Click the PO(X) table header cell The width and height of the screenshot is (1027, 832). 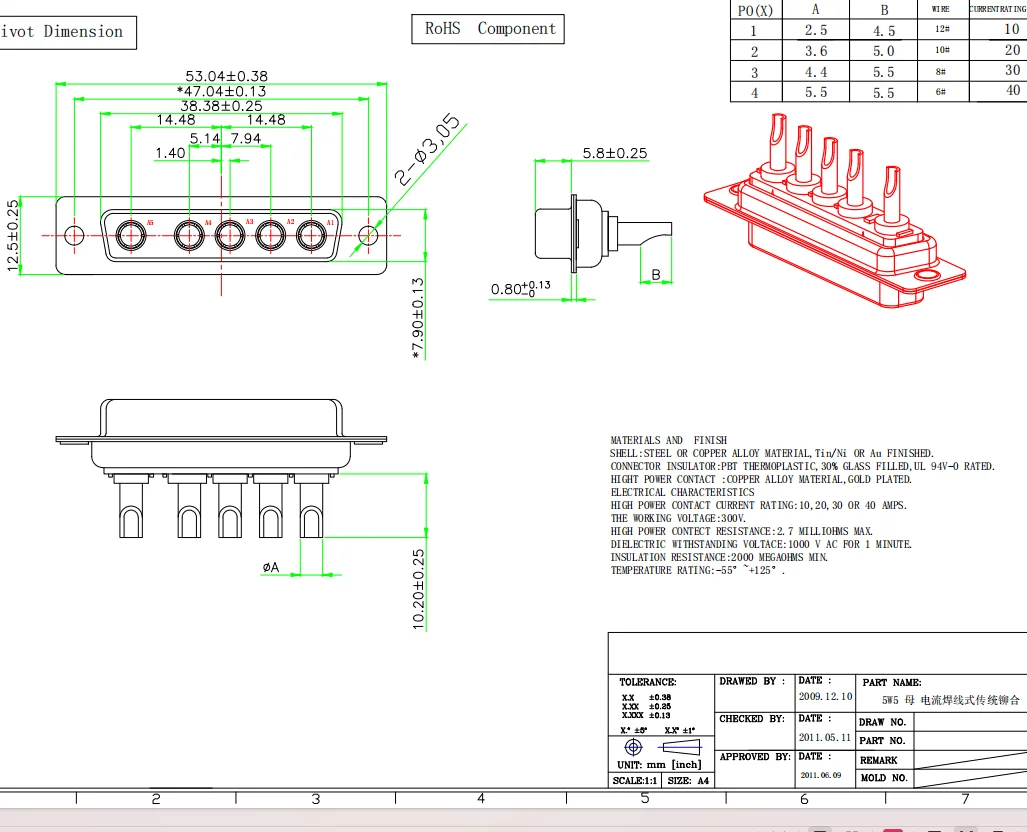pyautogui.click(x=755, y=10)
